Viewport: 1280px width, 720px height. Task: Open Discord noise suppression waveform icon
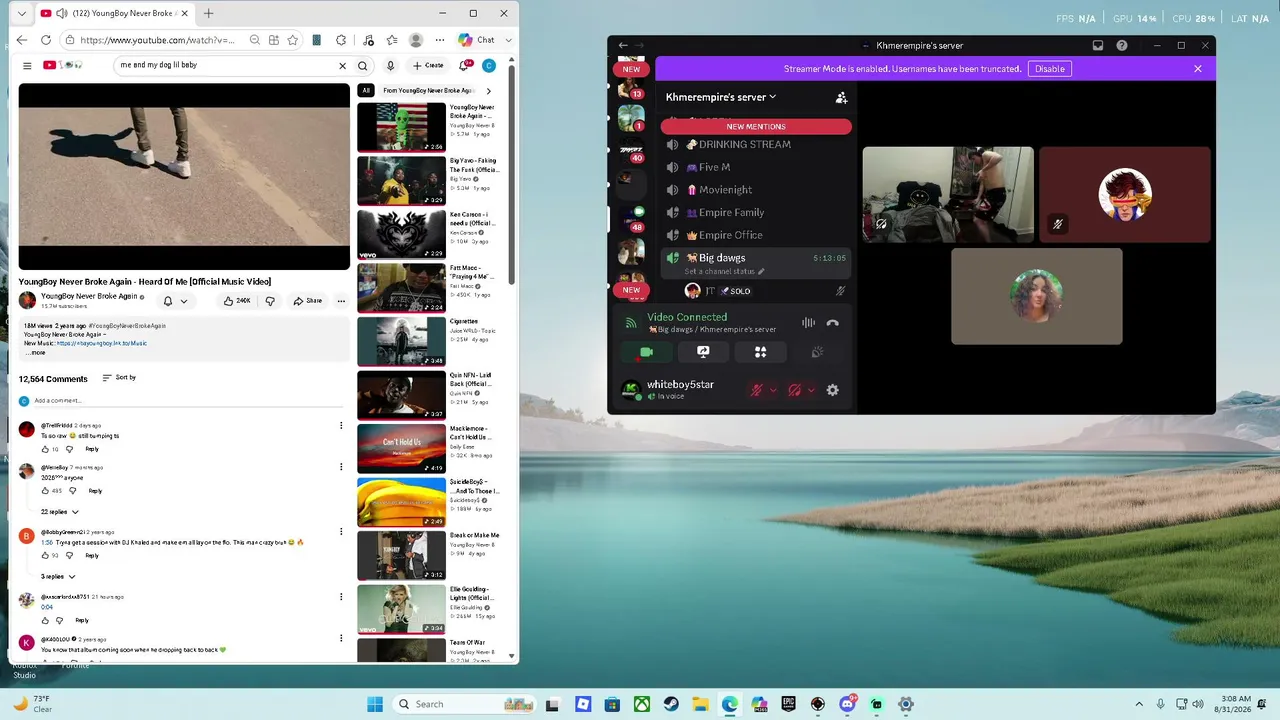pyautogui.click(x=808, y=323)
